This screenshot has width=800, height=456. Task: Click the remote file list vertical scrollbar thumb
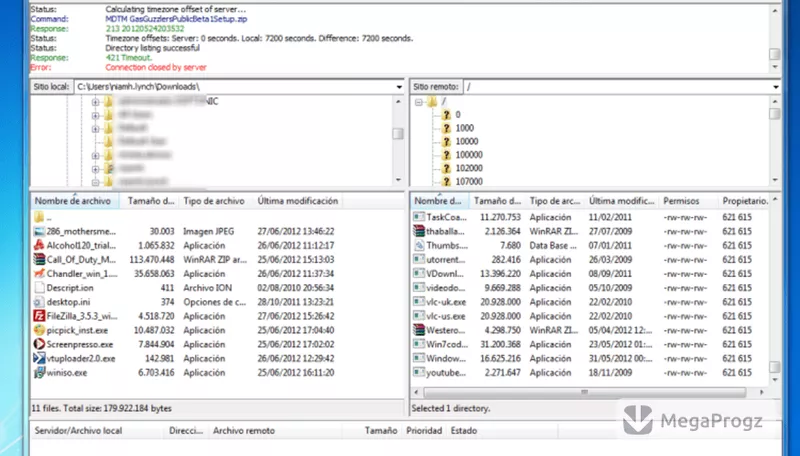[774, 367]
